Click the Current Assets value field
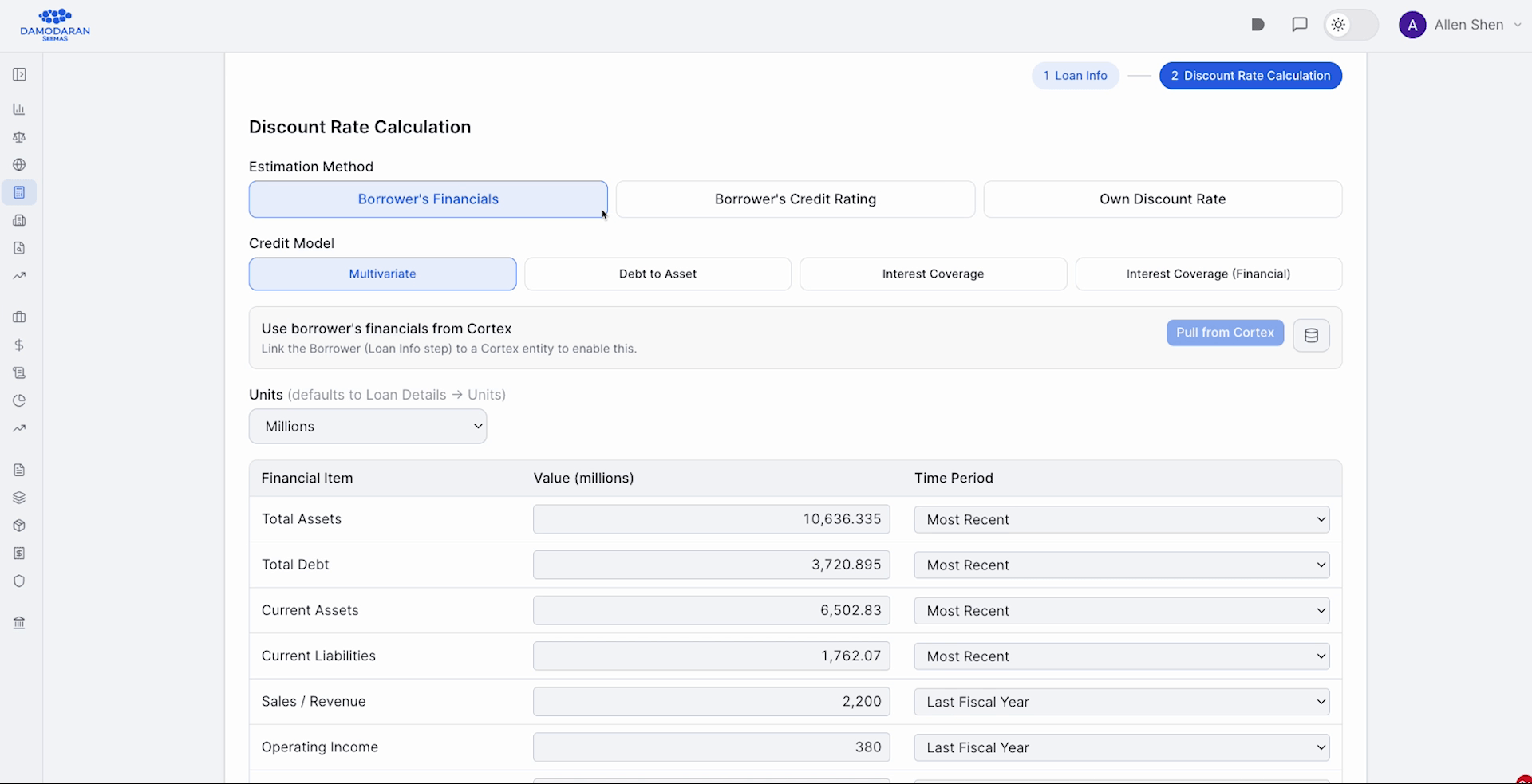Screen dimensions: 1532x784 tap(711, 610)
